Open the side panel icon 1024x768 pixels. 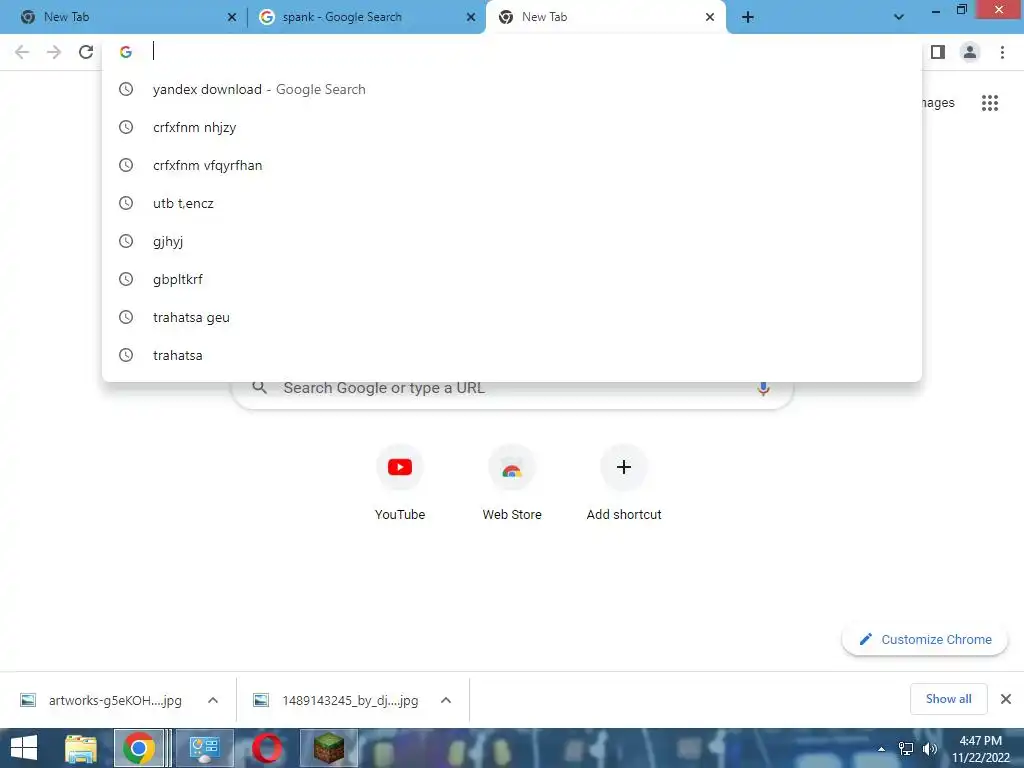(938, 52)
